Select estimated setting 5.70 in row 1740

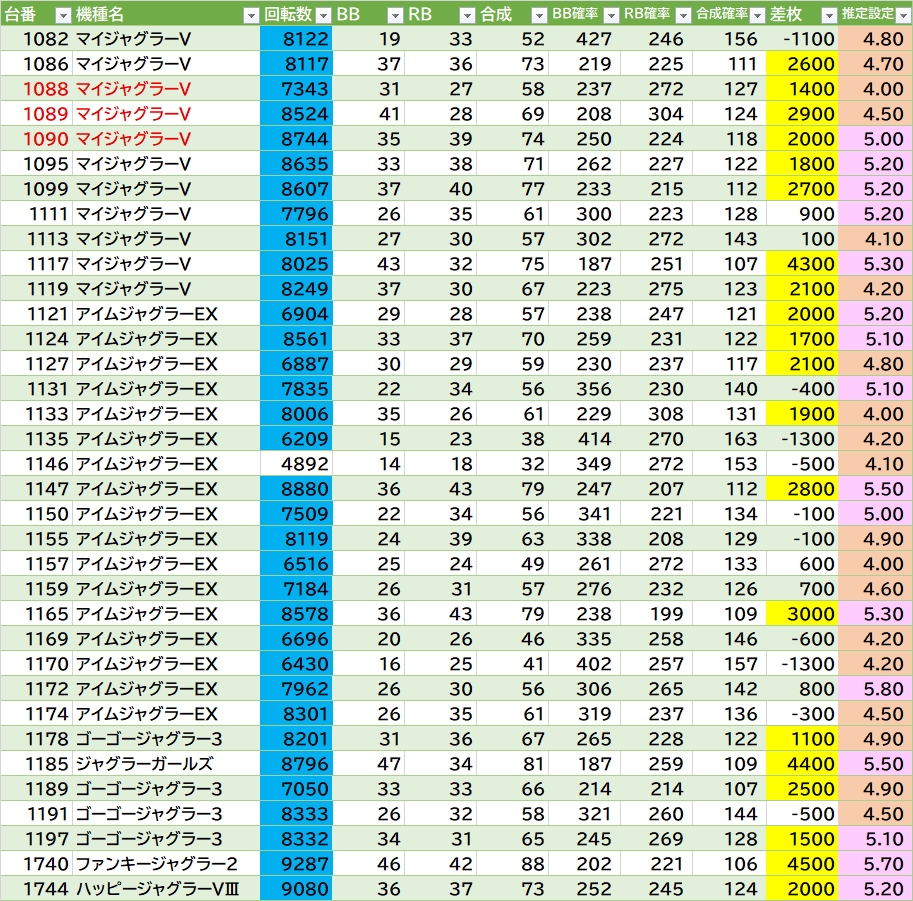pyautogui.click(x=875, y=864)
